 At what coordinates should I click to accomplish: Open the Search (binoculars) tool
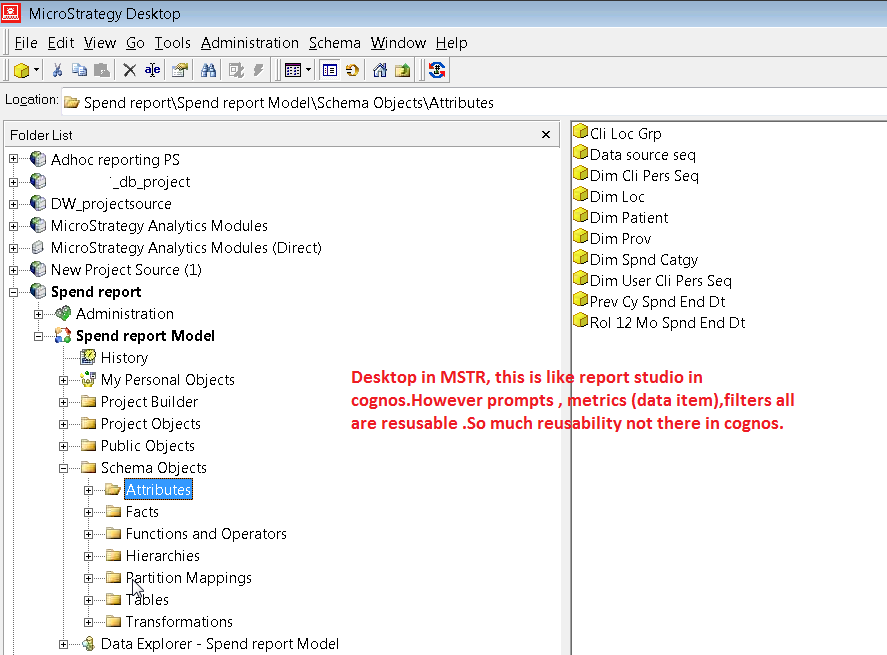pos(207,70)
